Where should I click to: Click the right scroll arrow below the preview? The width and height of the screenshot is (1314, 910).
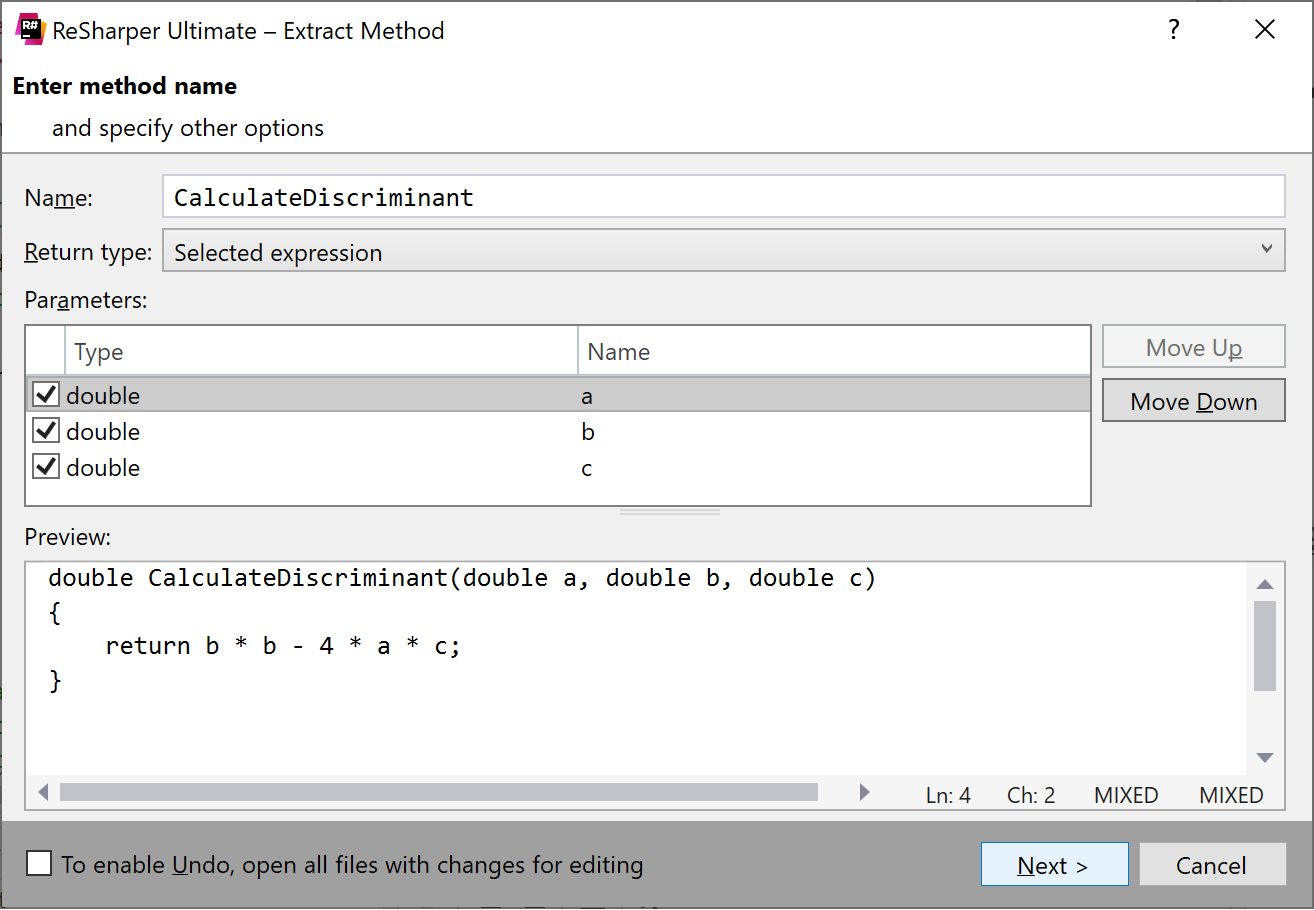click(x=864, y=791)
